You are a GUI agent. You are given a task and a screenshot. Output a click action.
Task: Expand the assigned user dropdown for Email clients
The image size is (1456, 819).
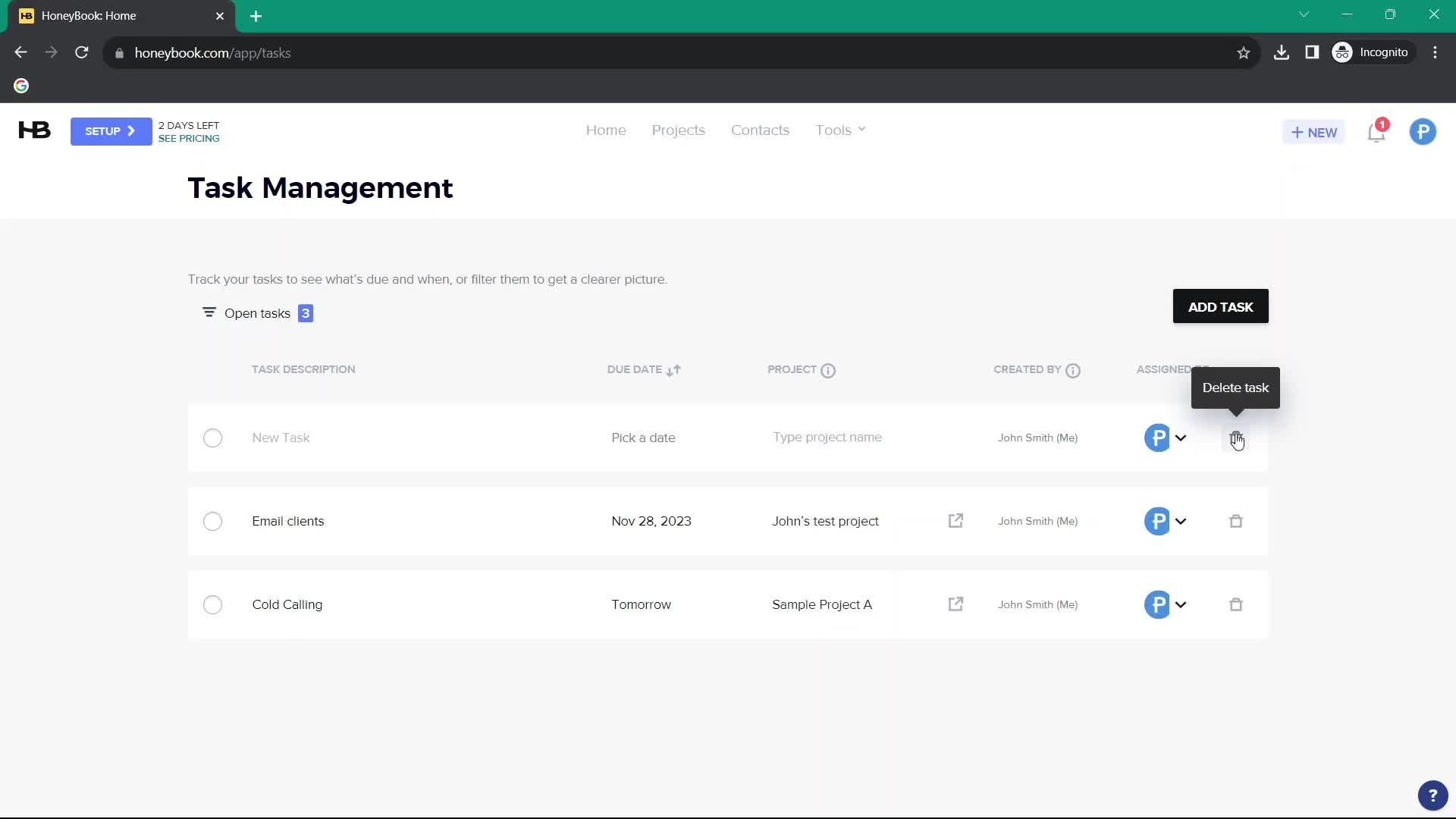click(1180, 521)
